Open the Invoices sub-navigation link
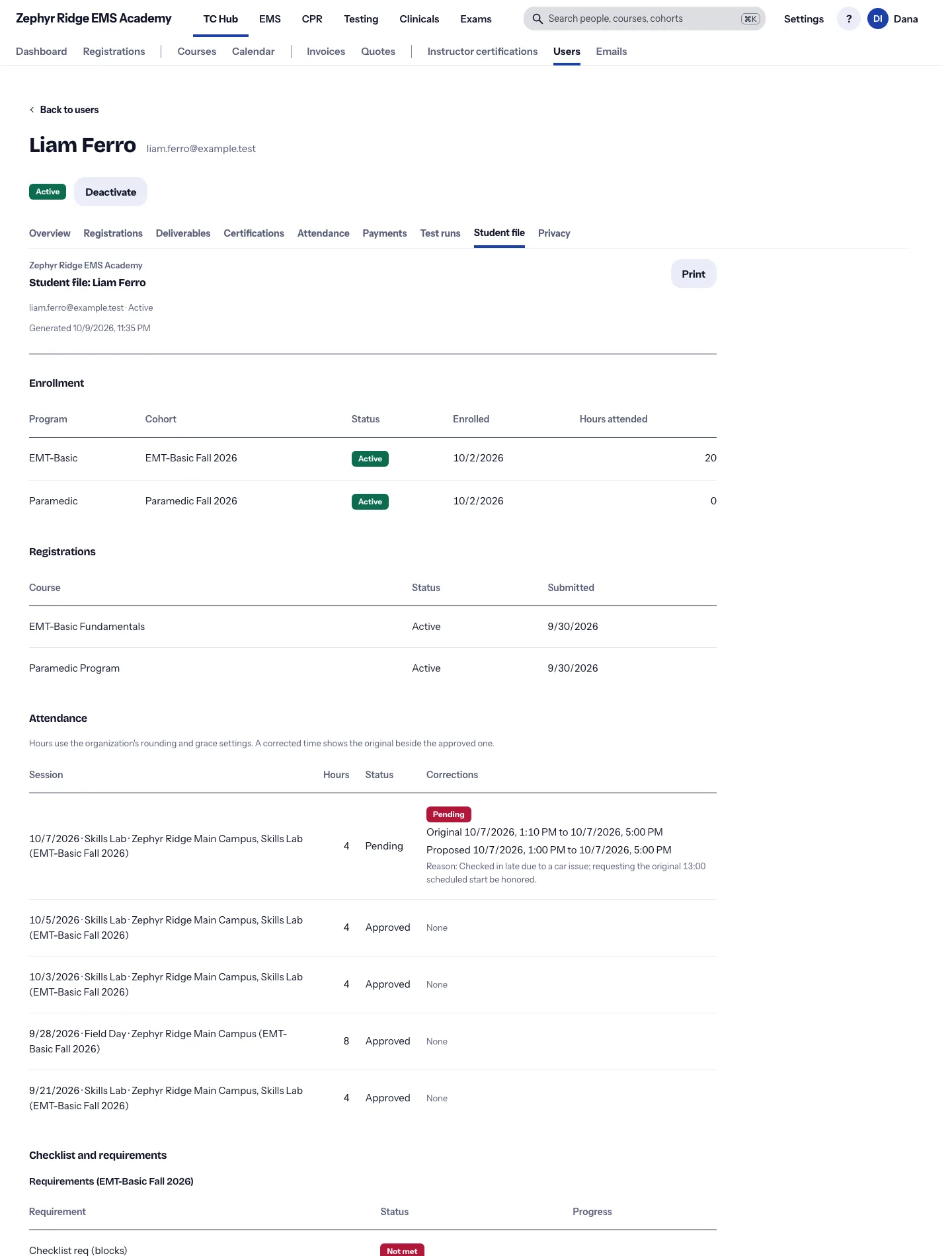Screen dimensions: 952x1256 [326, 52]
